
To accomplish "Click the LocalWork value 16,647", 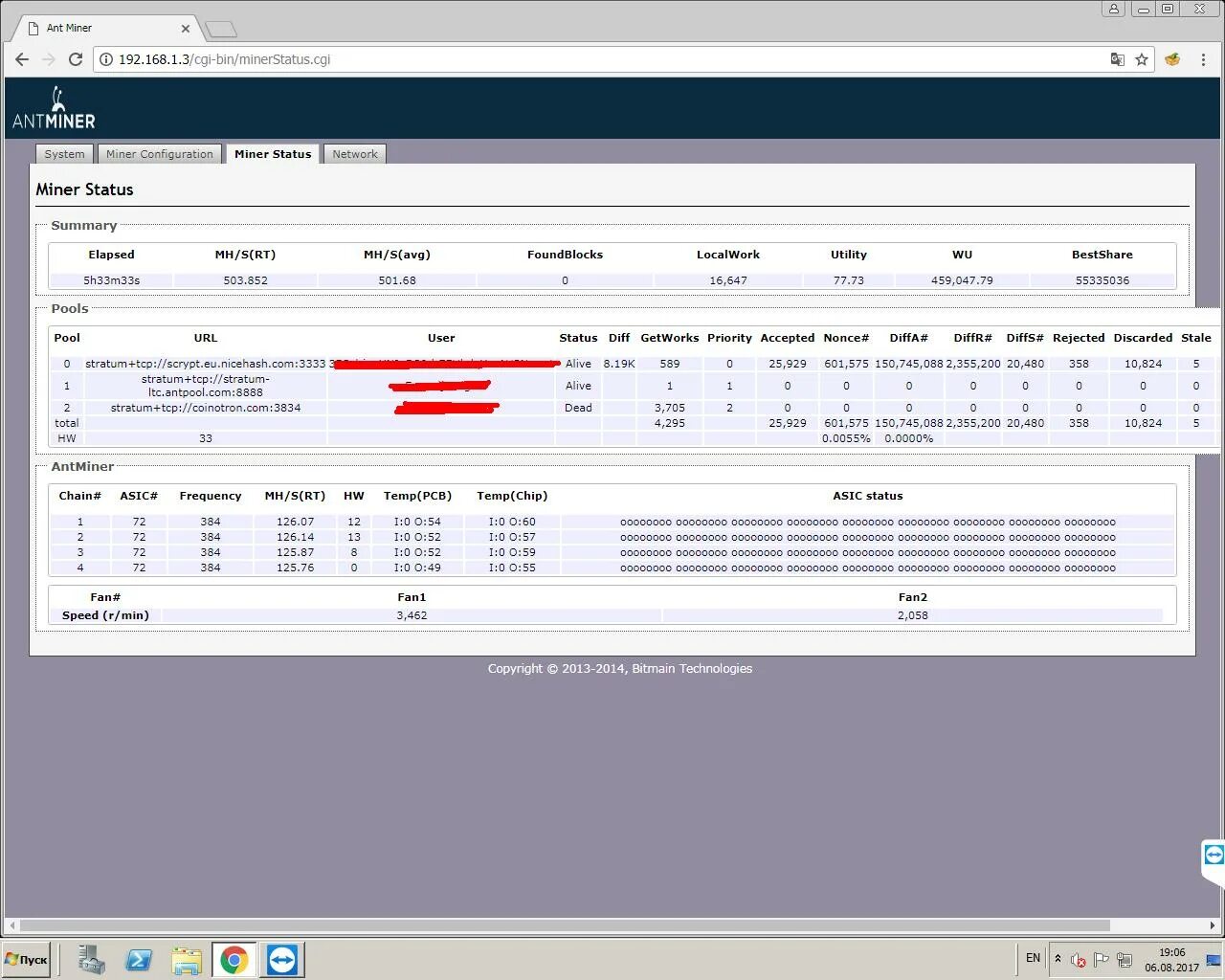I will pyautogui.click(x=728, y=280).
